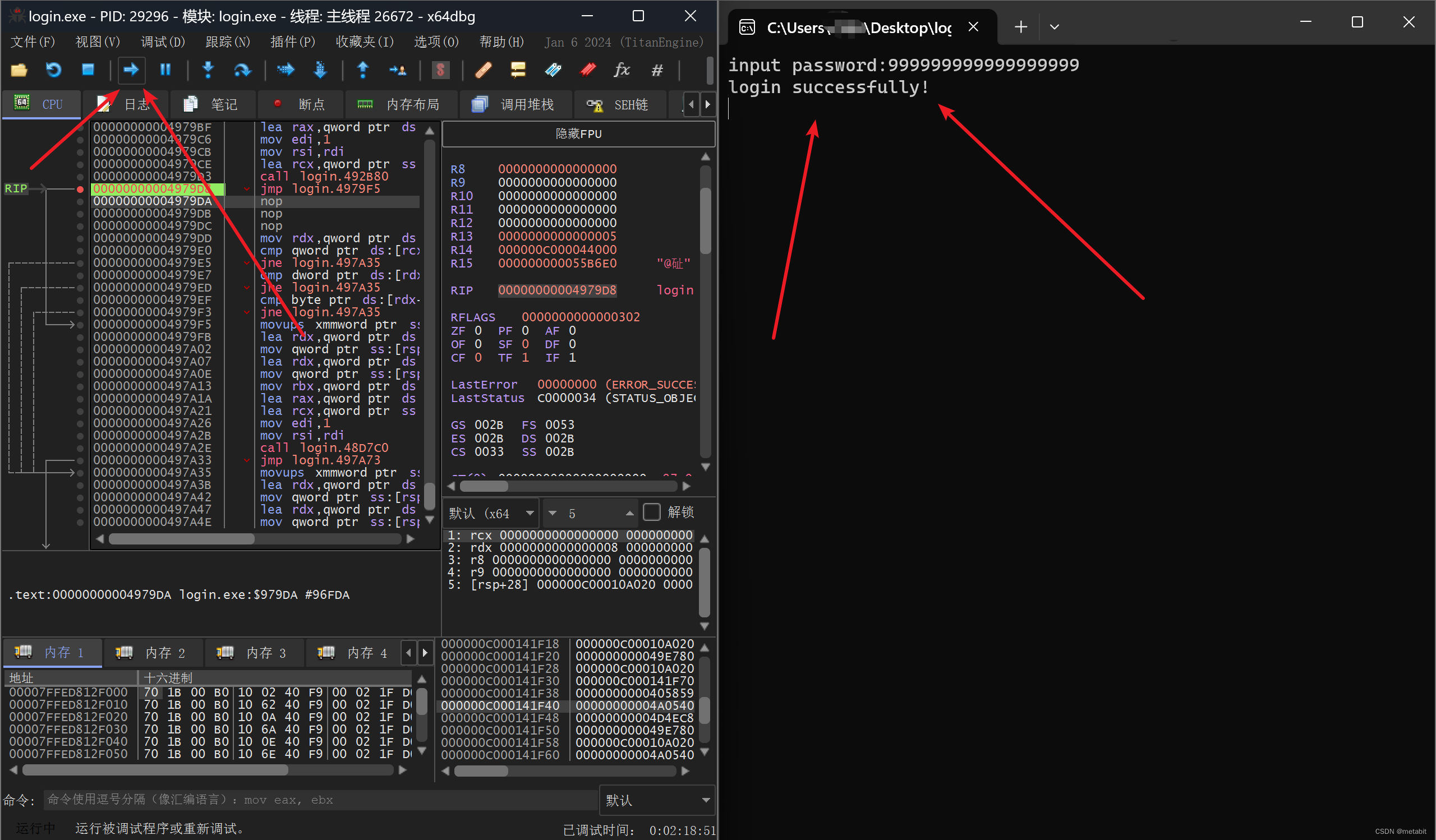
Task: Select the disassembly row at 00000000004979DA
Action: [255, 201]
